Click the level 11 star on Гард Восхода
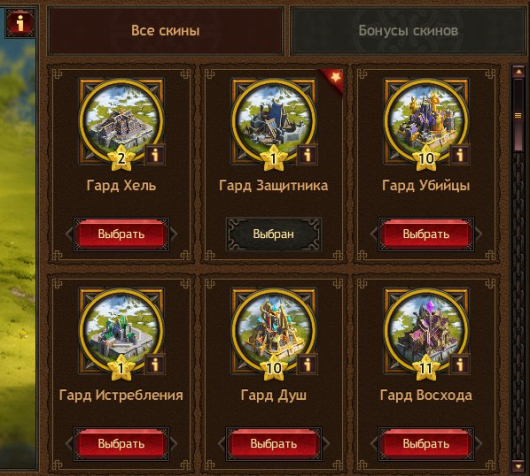The height and width of the screenshot is (476, 530). [426, 367]
